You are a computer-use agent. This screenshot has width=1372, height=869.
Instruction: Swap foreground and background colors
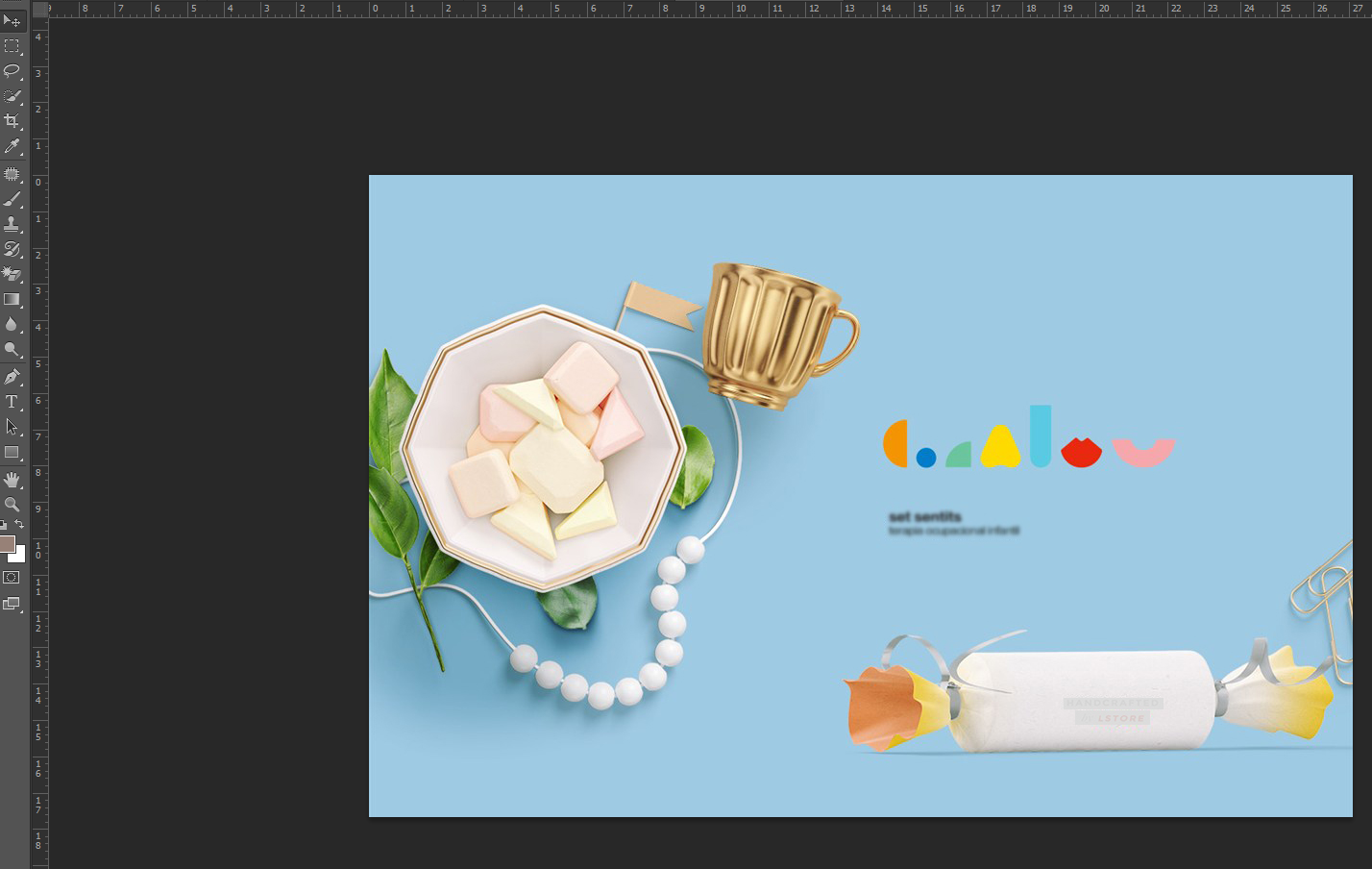(19, 525)
